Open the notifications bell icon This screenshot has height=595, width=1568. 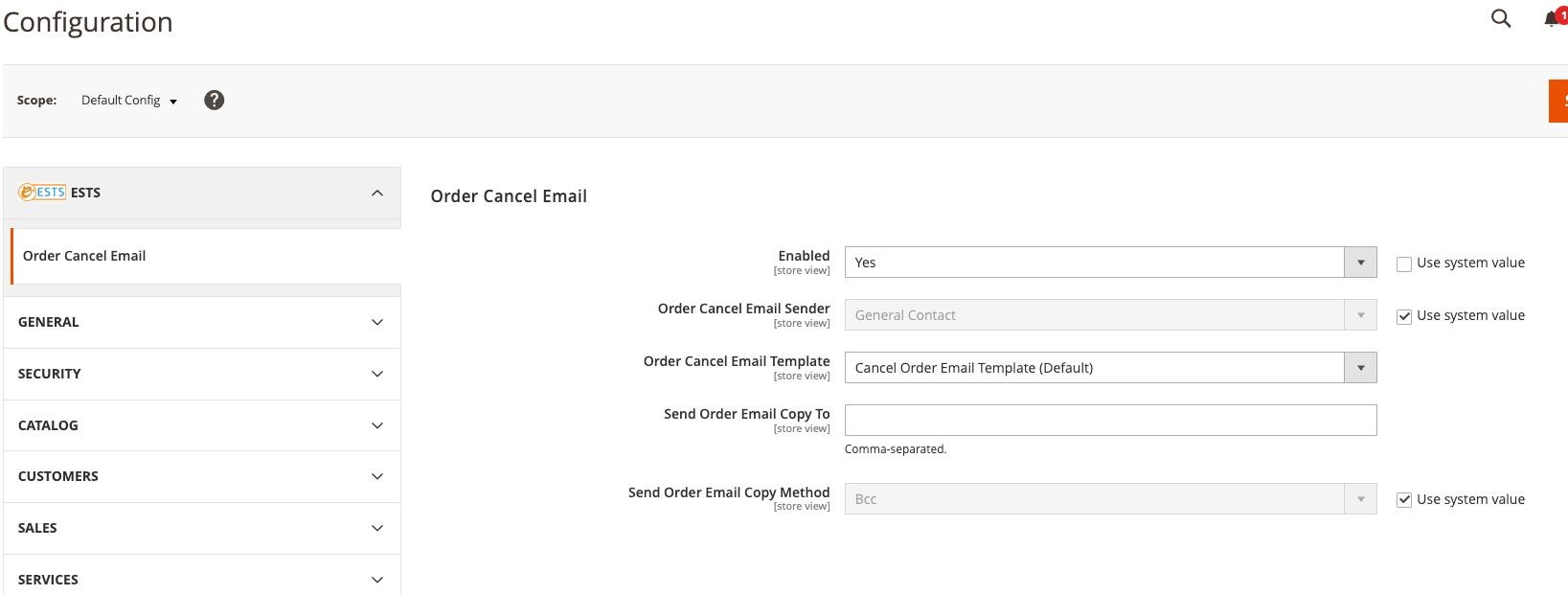pyautogui.click(x=1552, y=19)
